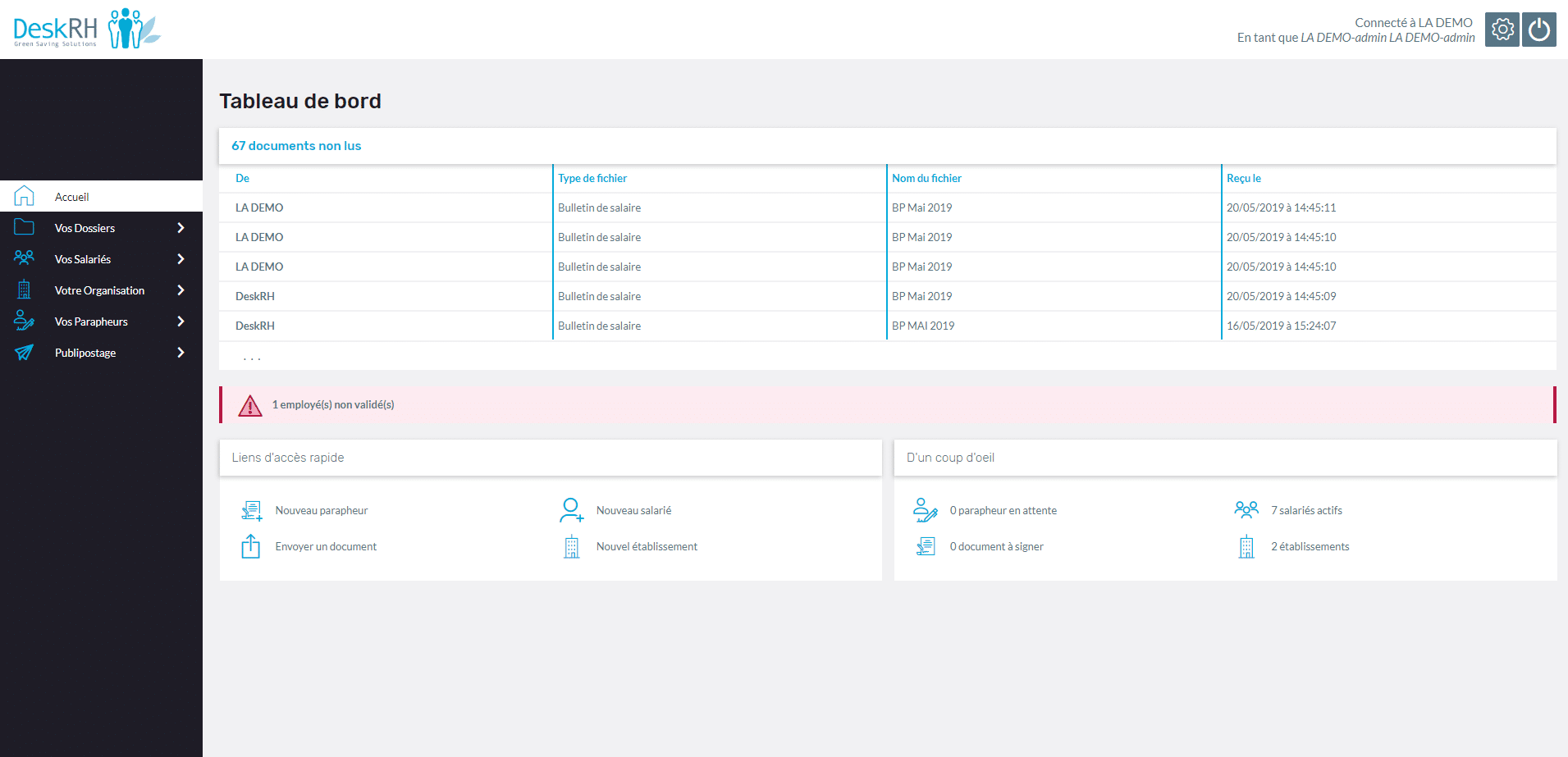This screenshot has width=1568, height=757.
Task: Expand the Vos Salariés chevron
Action: tap(181, 259)
